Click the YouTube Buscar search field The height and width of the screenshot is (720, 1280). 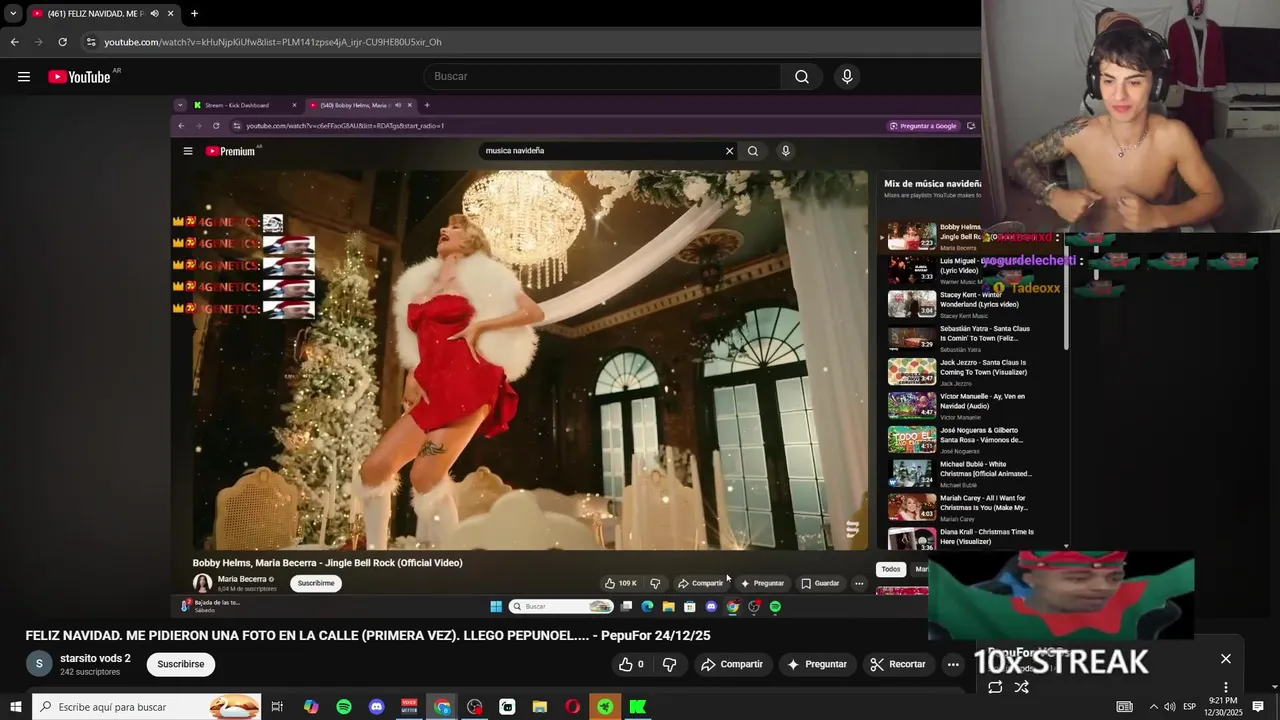click(603, 76)
